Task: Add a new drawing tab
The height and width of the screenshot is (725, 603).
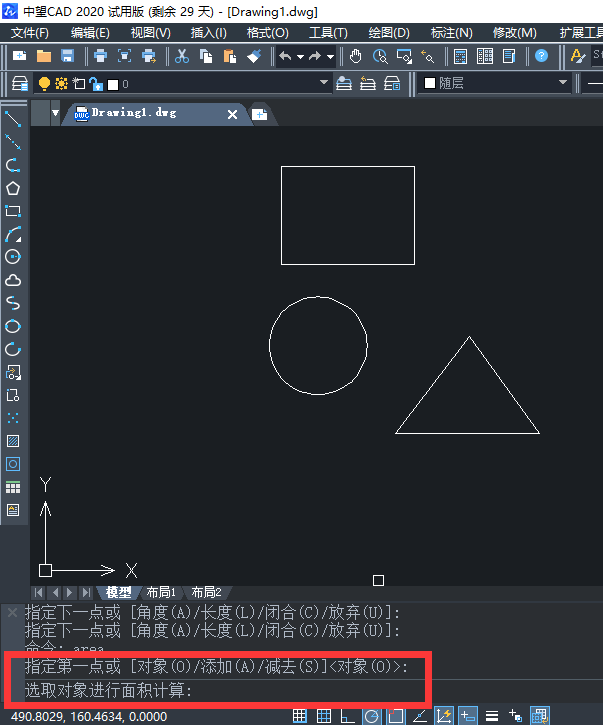Action: coord(259,115)
